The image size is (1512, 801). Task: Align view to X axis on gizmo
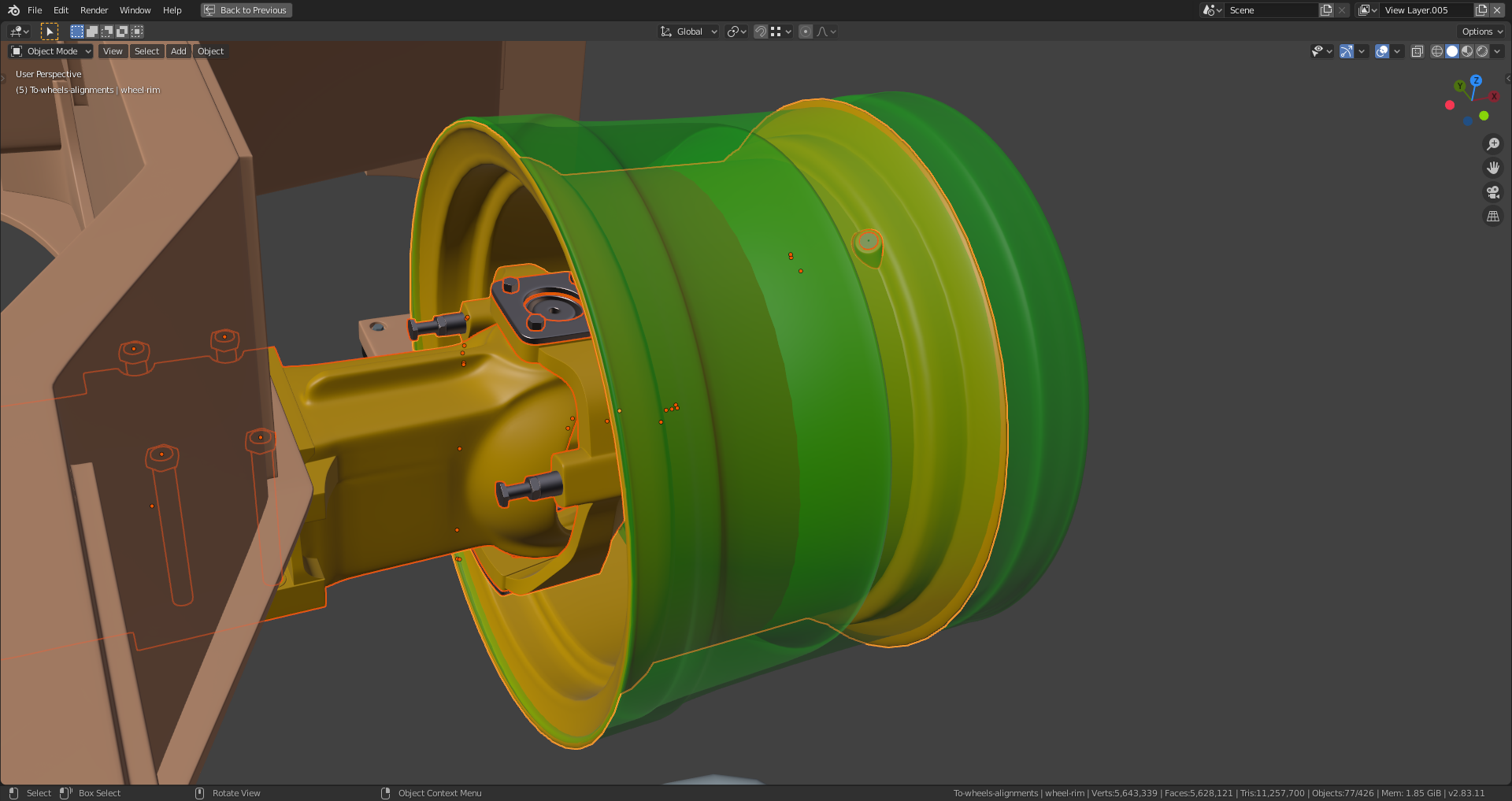[x=1494, y=96]
